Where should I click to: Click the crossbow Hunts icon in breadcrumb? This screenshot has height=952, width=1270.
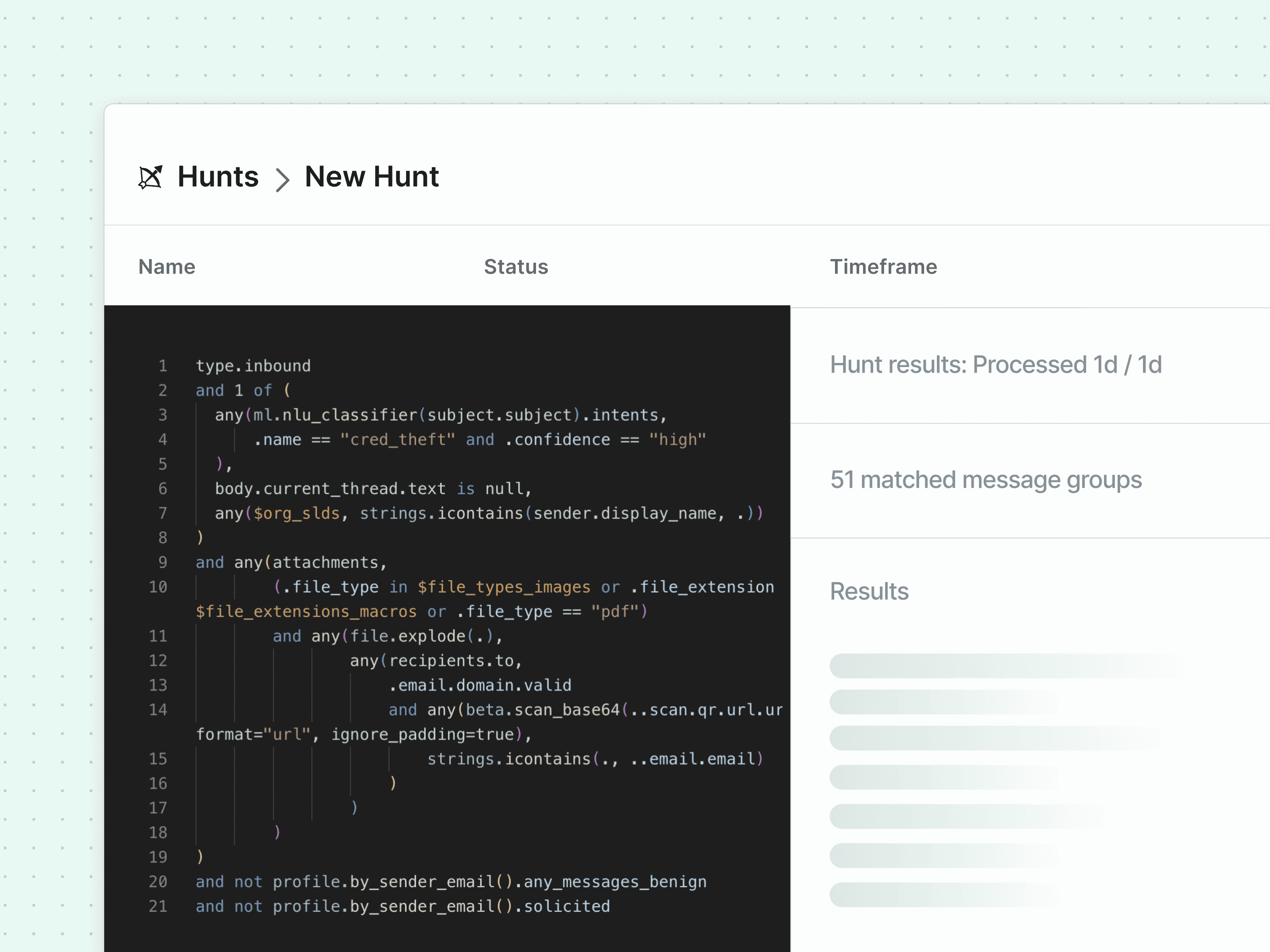[x=150, y=177]
